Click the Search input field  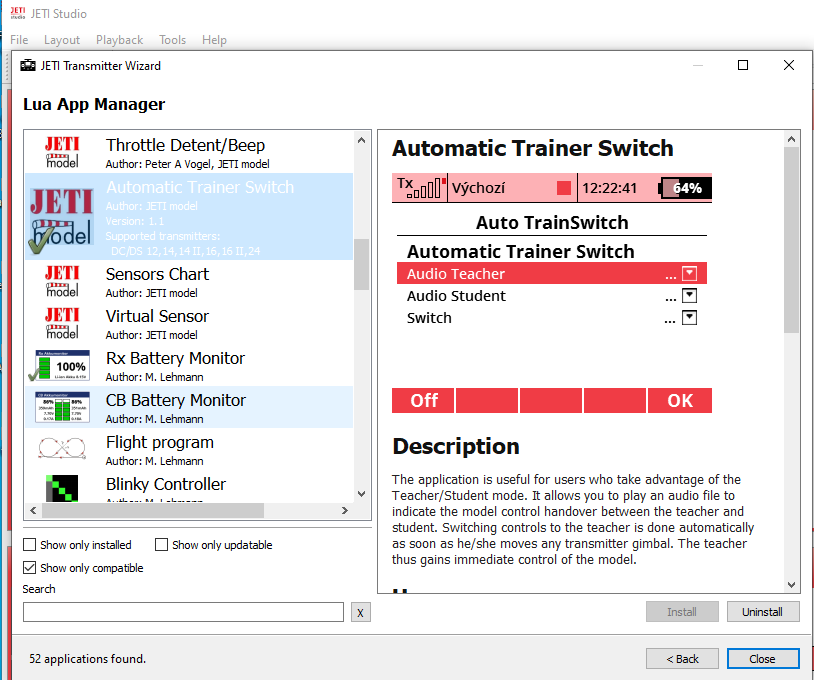tap(183, 612)
